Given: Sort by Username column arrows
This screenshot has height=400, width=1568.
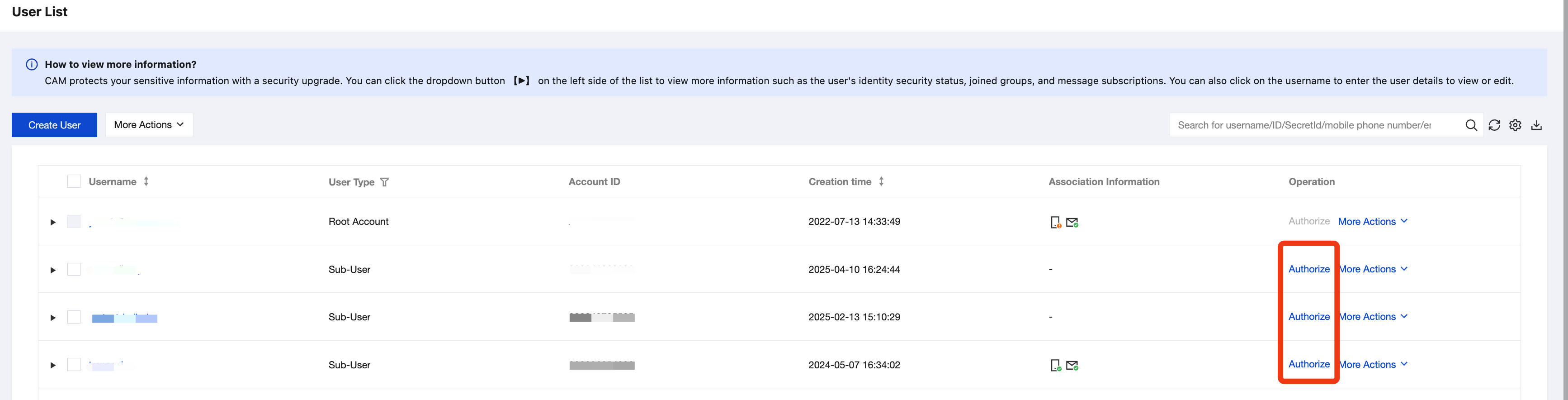Looking at the screenshot, I should pos(146,181).
